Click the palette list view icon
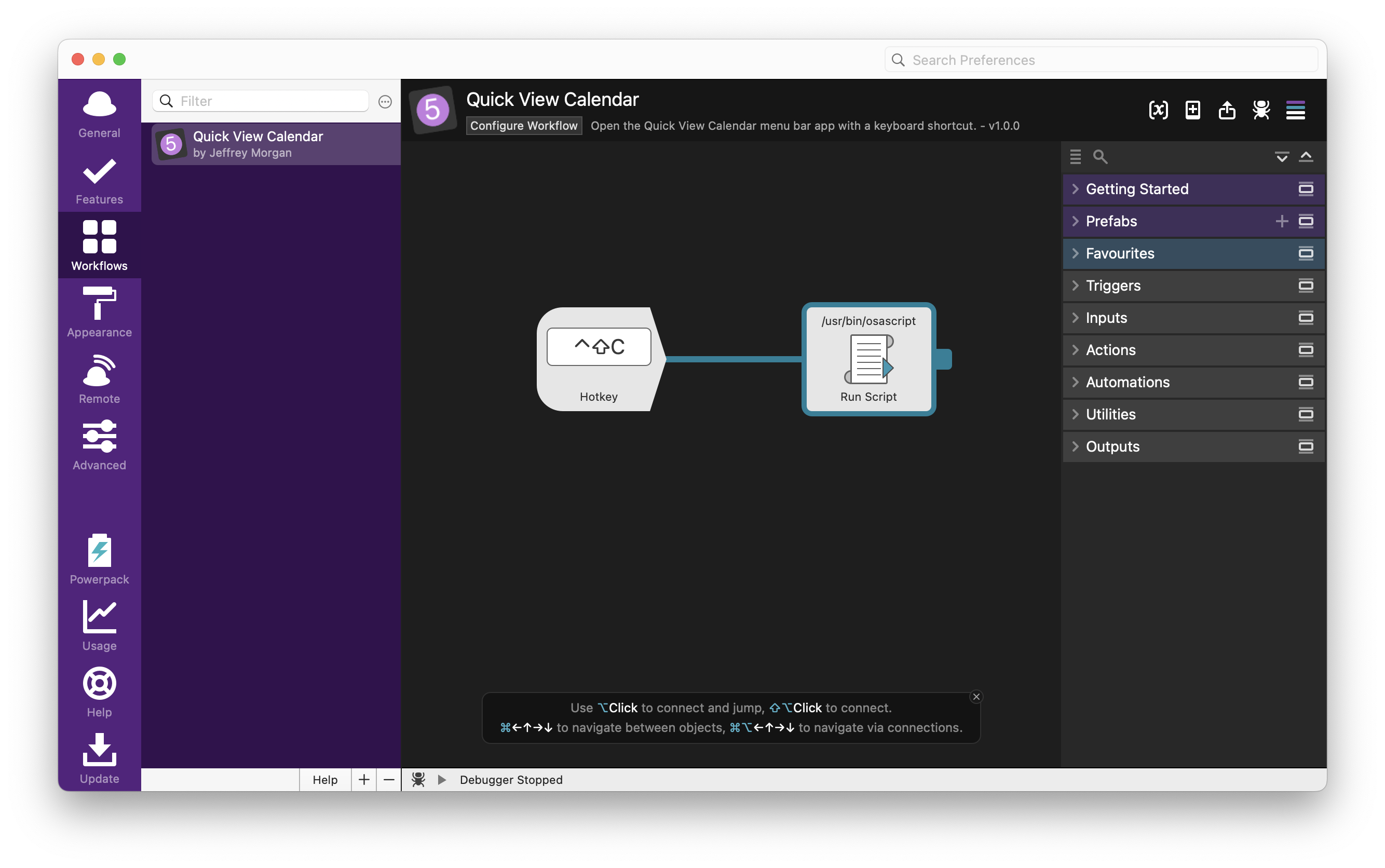Viewport: 1385px width, 868px height. (x=1075, y=156)
